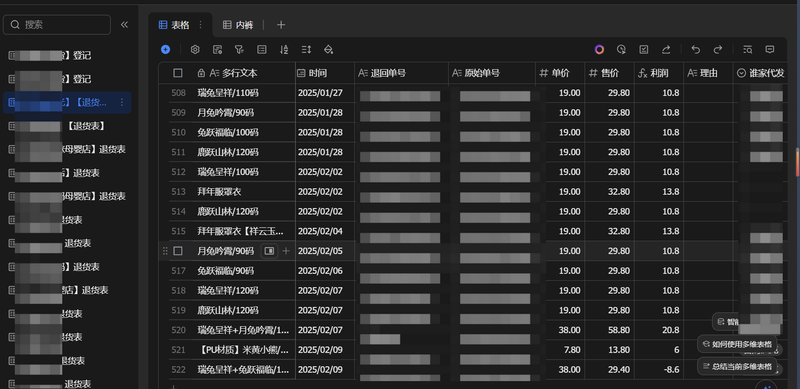Open the form checkmark icon in toolbar
Screen dimensions: 800x389
pyautogui.click(x=644, y=50)
